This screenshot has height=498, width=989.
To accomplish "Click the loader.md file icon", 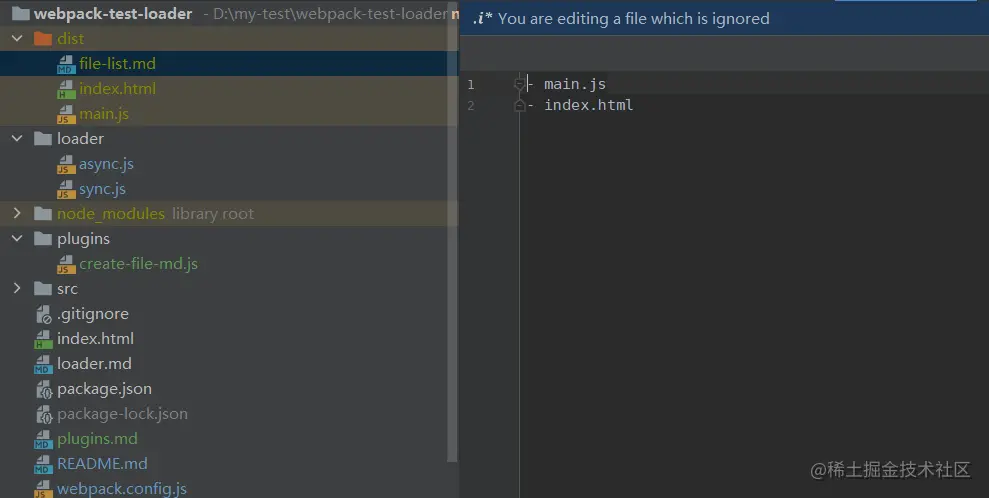I will (x=44, y=364).
